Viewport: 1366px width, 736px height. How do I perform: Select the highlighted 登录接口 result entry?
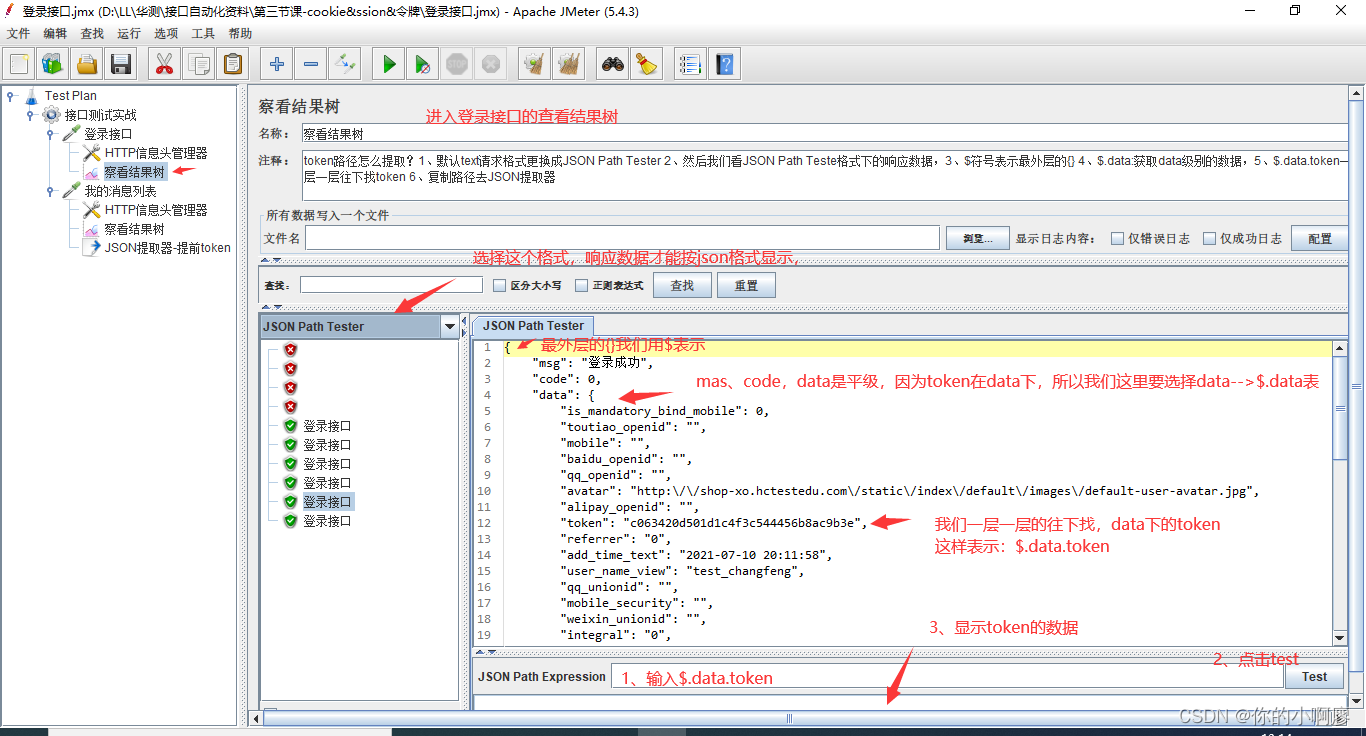[x=327, y=502]
